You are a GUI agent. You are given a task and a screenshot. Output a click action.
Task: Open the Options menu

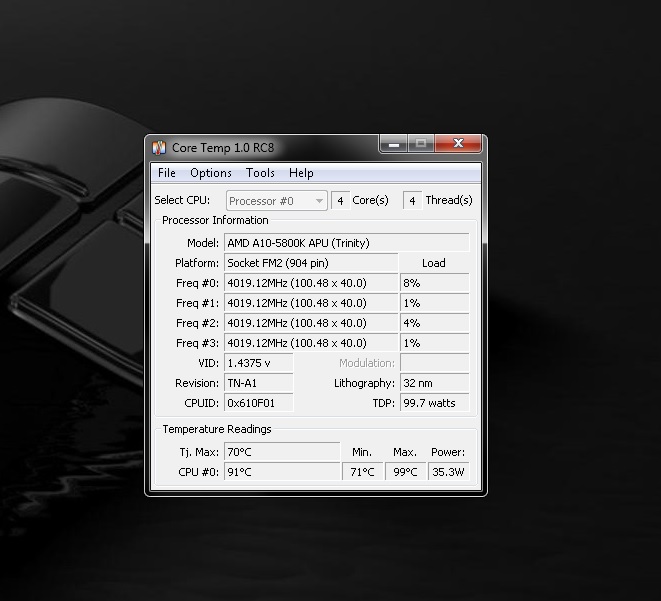coord(211,173)
